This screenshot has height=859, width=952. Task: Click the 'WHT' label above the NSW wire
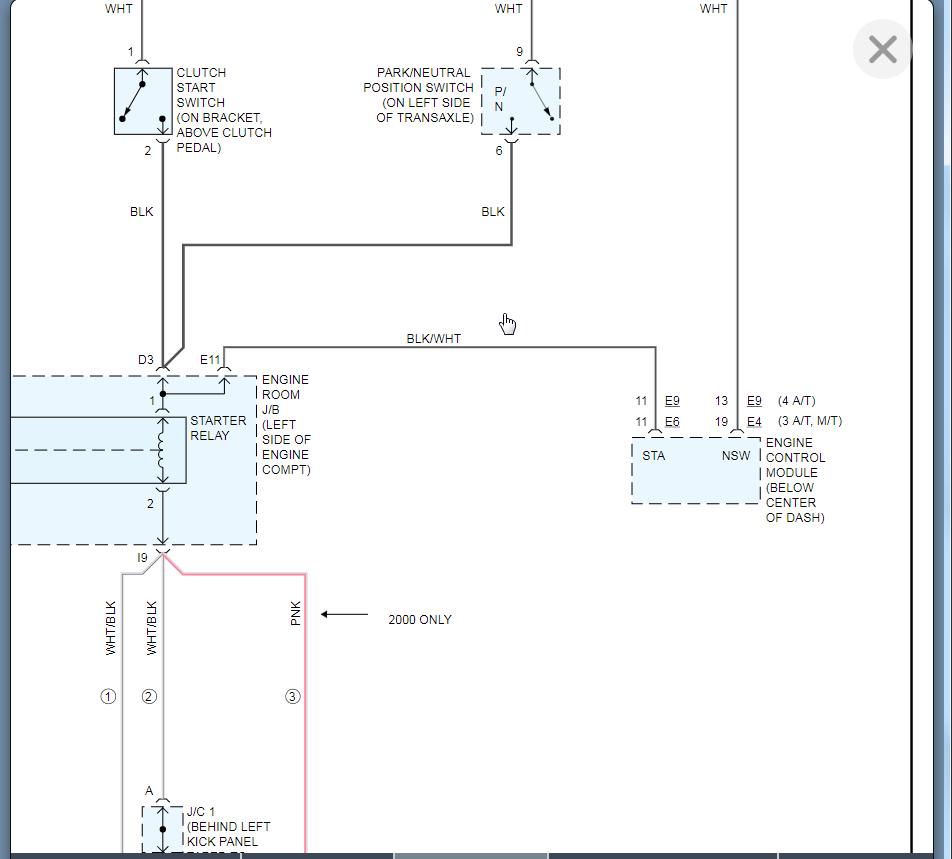point(713,8)
